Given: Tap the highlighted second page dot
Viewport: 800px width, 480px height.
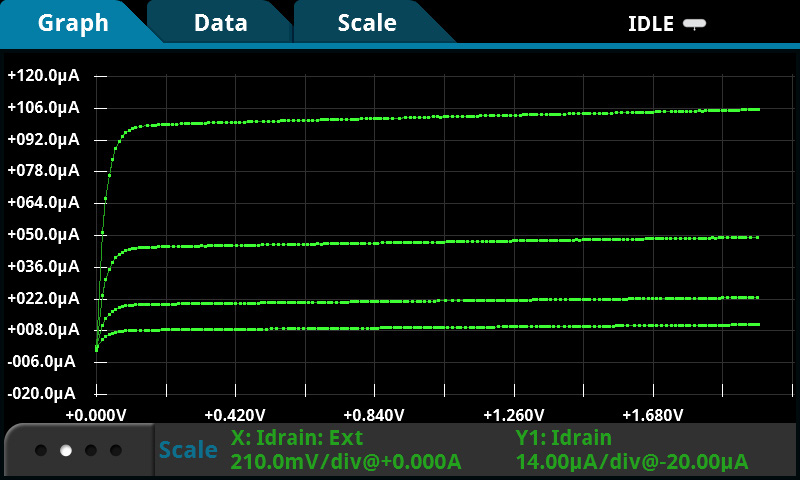Looking at the screenshot, I should point(66,451).
